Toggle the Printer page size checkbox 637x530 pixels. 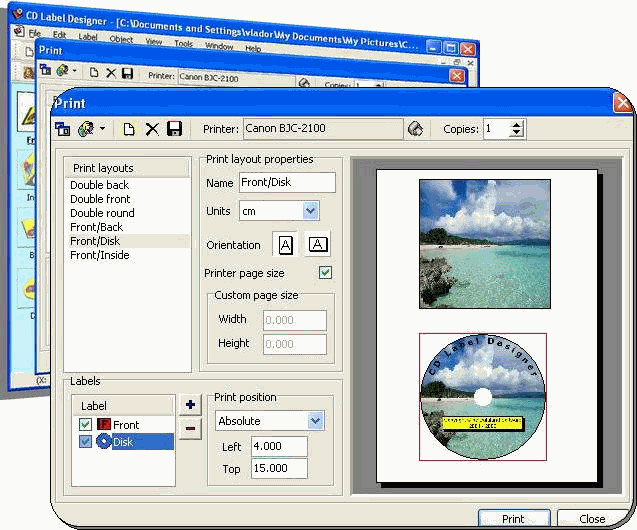(325, 273)
